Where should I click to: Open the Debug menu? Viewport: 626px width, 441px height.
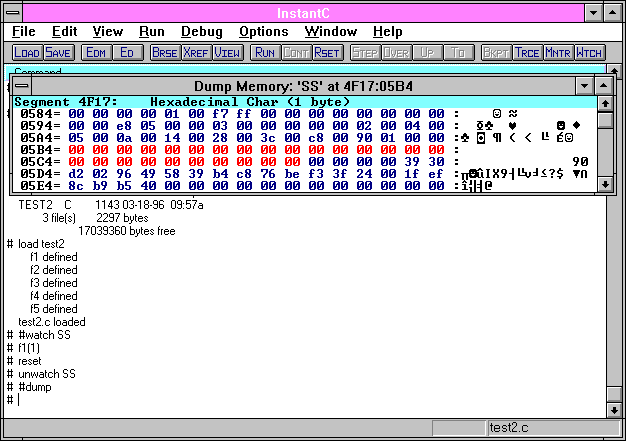[x=202, y=32]
